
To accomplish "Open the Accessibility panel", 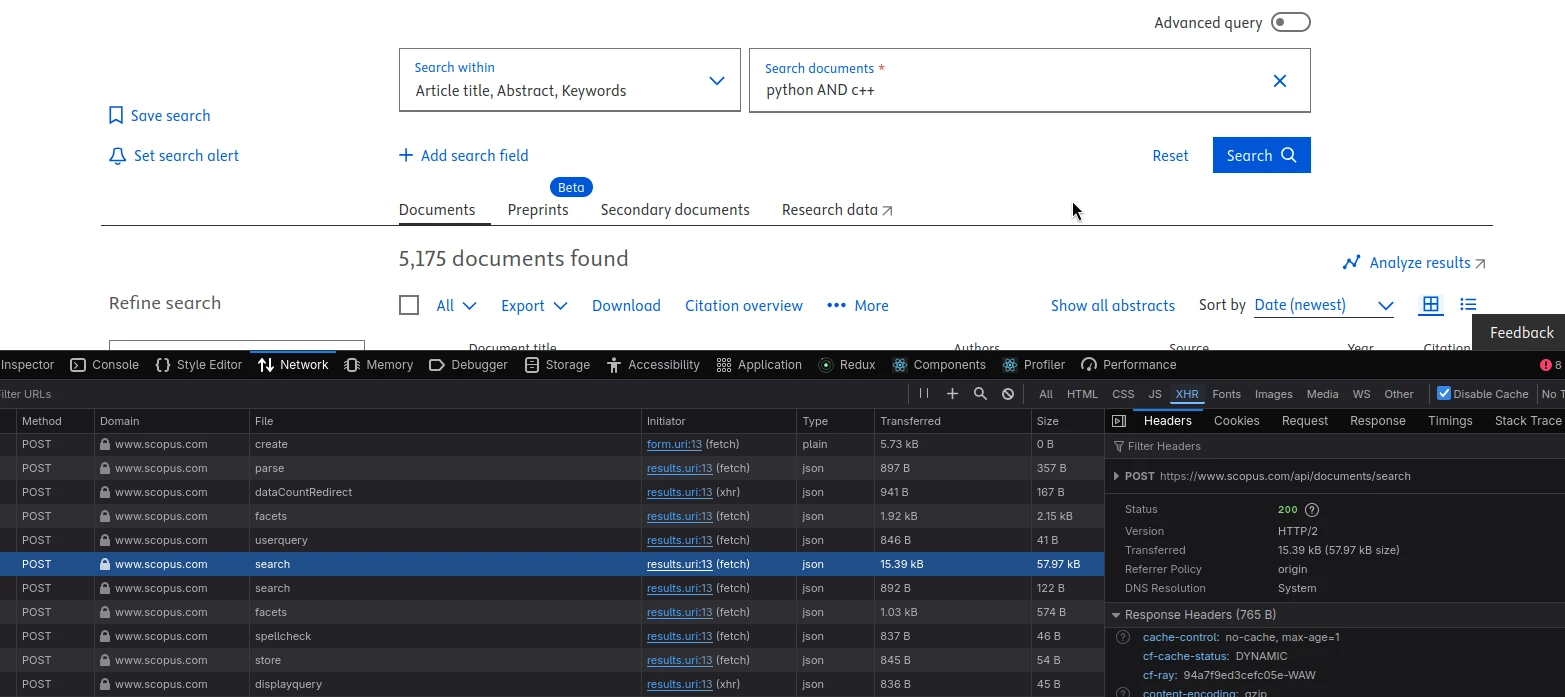I will [x=654, y=365].
